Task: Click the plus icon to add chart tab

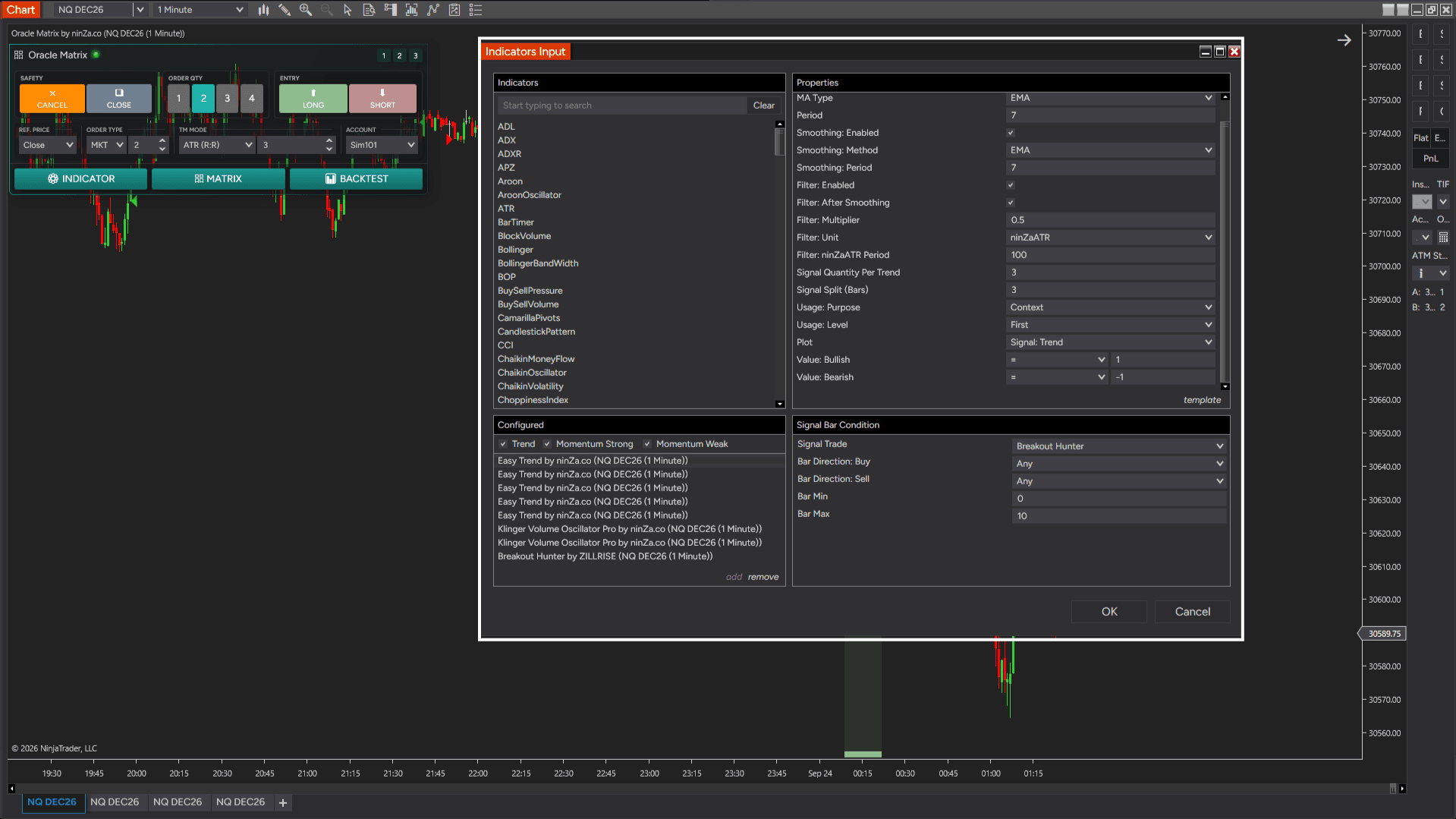Action: pyautogui.click(x=283, y=802)
